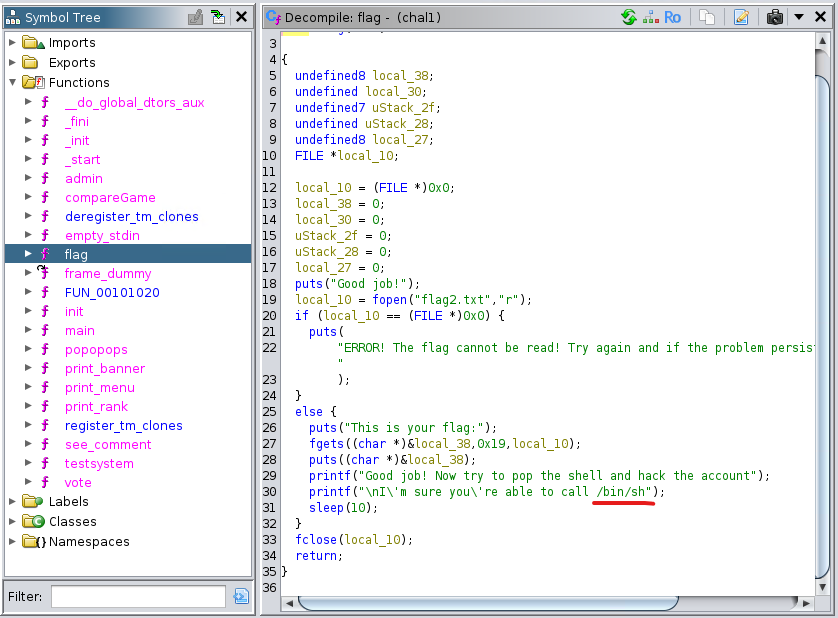Expand the Imports tree node
838x618 pixels.
[x=12, y=42]
